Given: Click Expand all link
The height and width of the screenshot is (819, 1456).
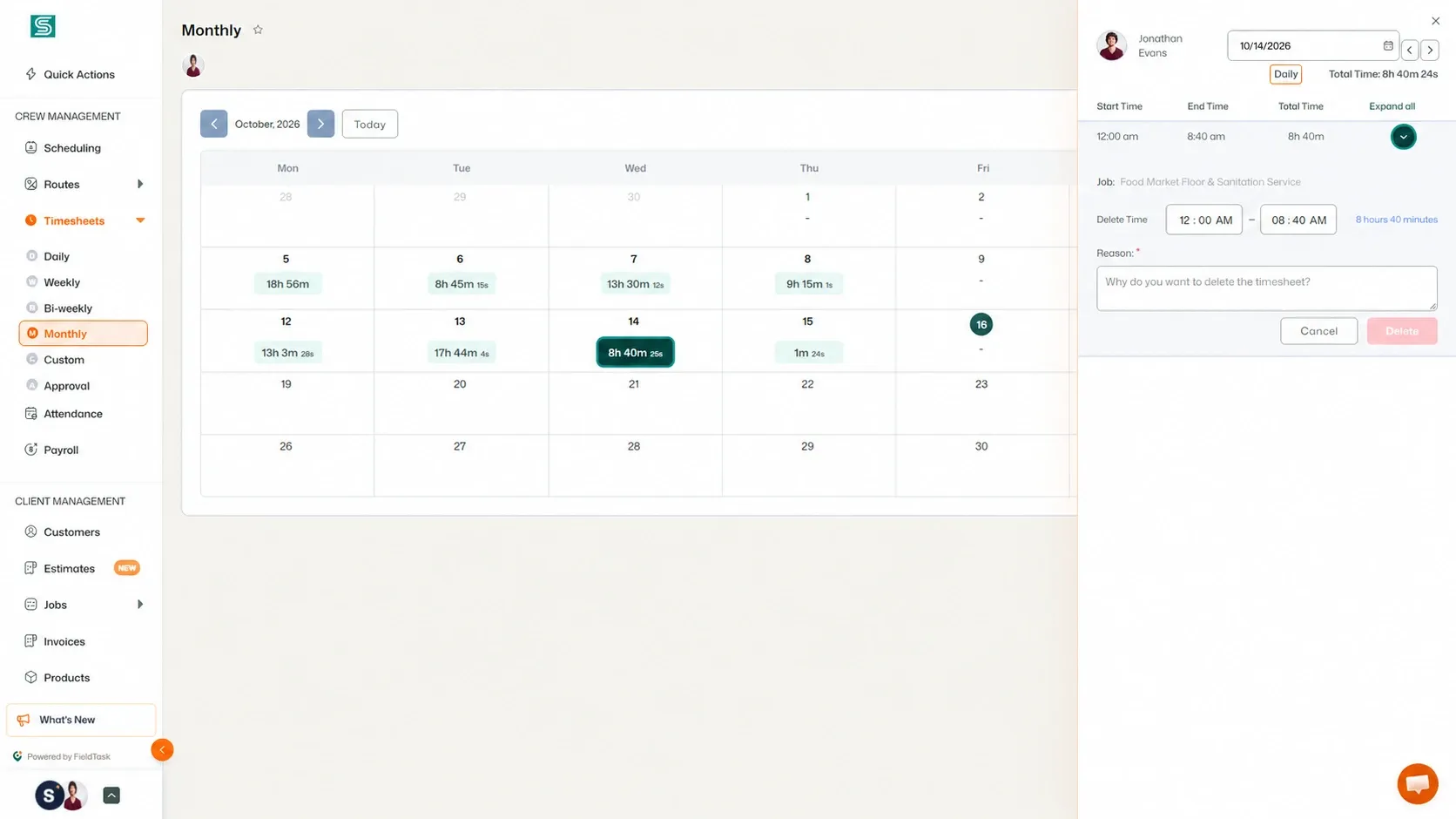Looking at the screenshot, I should (x=1392, y=106).
